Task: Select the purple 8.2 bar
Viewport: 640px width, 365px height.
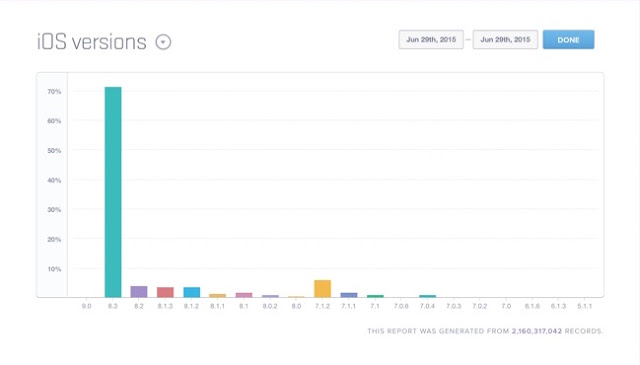Action: point(139,292)
